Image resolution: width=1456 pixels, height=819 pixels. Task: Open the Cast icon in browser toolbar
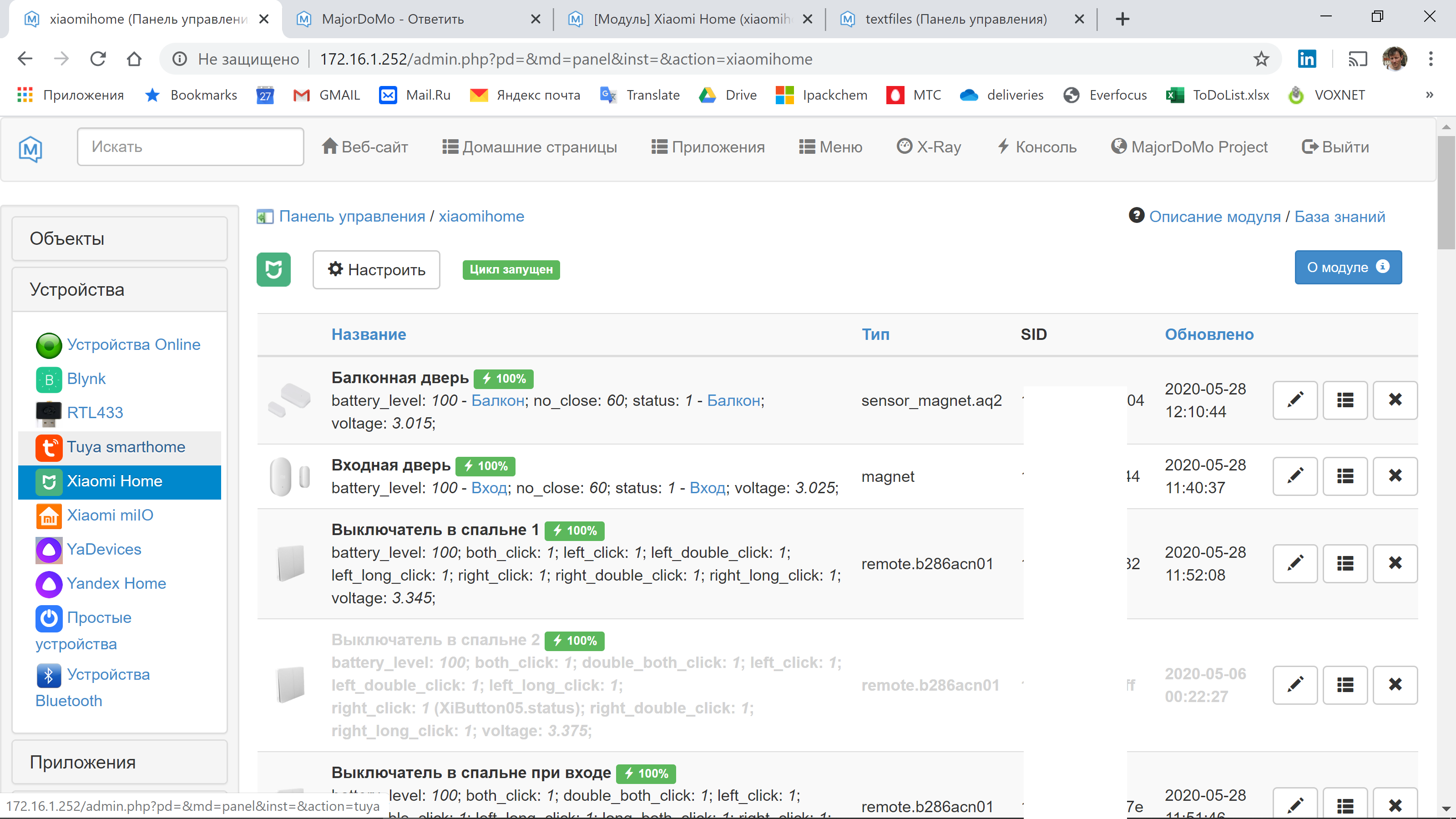click(x=1358, y=58)
